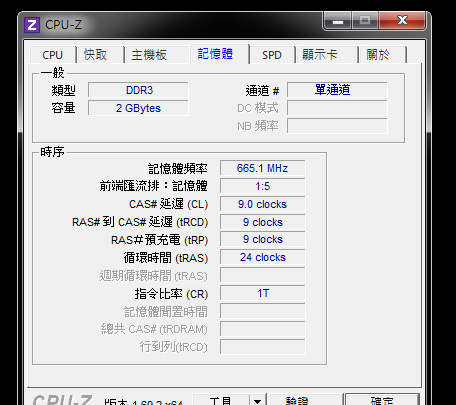Click the CPU-Z title bar text
Screen dimensions: 456x405
click(x=63, y=25)
